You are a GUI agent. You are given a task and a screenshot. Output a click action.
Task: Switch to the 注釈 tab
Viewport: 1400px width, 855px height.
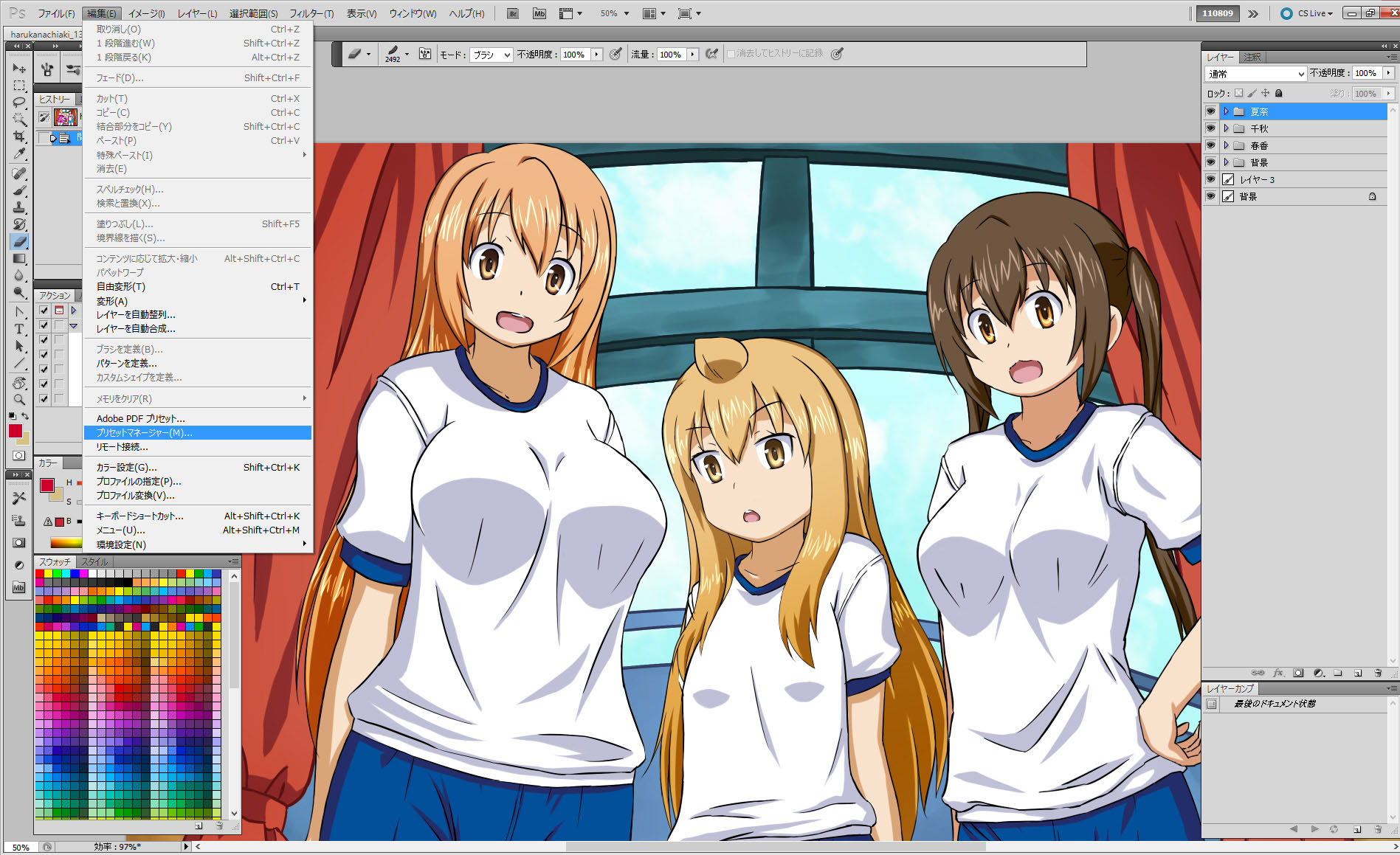tap(1252, 57)
